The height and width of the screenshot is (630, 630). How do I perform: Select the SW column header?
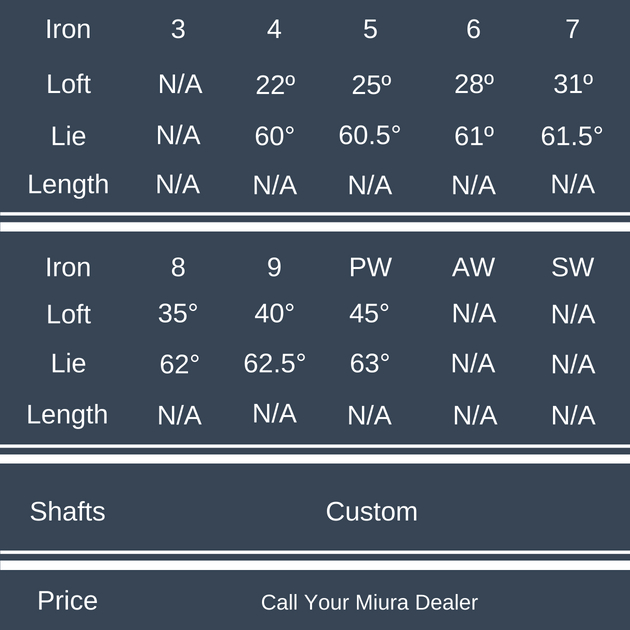click(572, 267)
